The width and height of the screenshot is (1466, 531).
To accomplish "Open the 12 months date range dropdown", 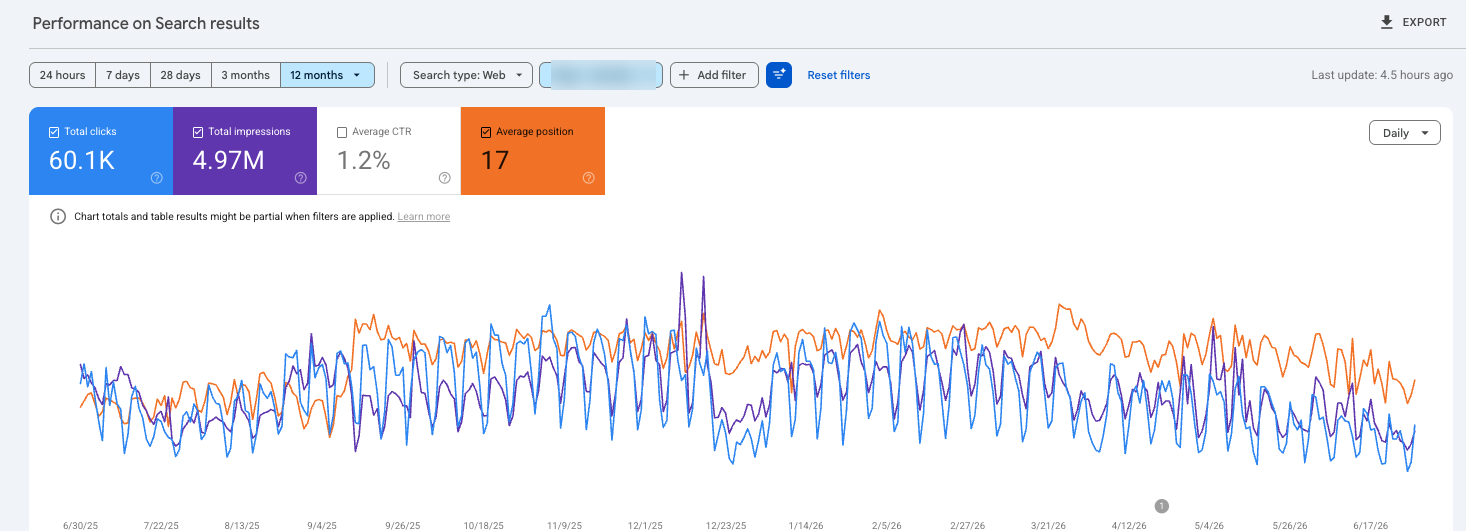I will 328,75.
